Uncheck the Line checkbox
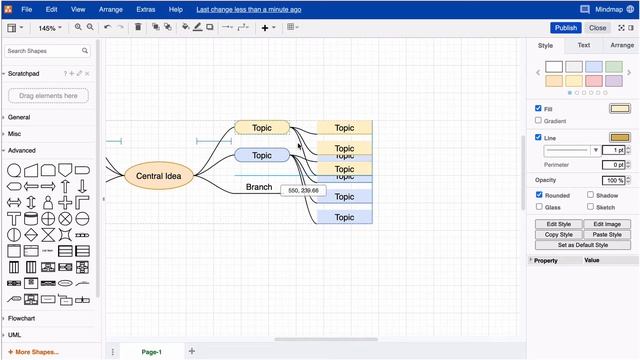Screen dimensions: 640x360 click(538, 137)
